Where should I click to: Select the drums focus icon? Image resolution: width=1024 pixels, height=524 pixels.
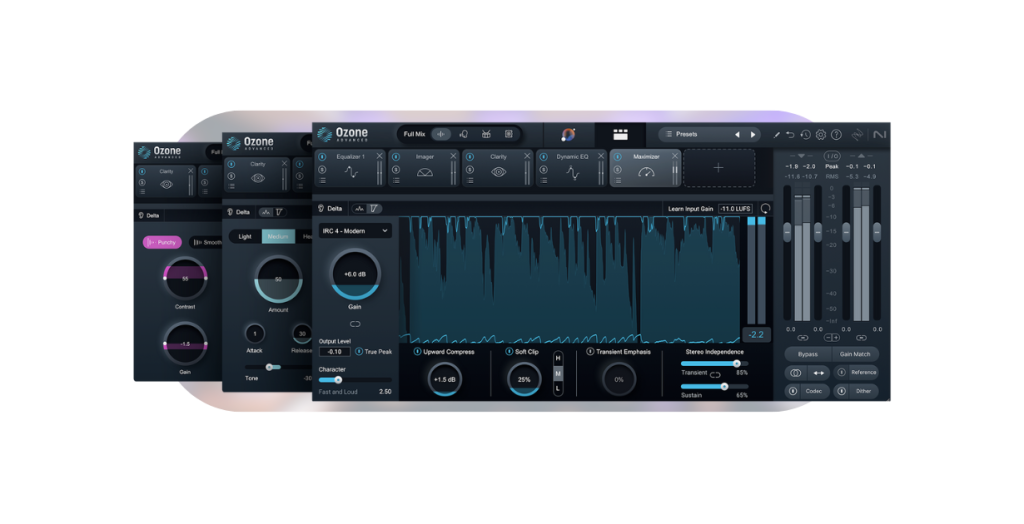486,134
